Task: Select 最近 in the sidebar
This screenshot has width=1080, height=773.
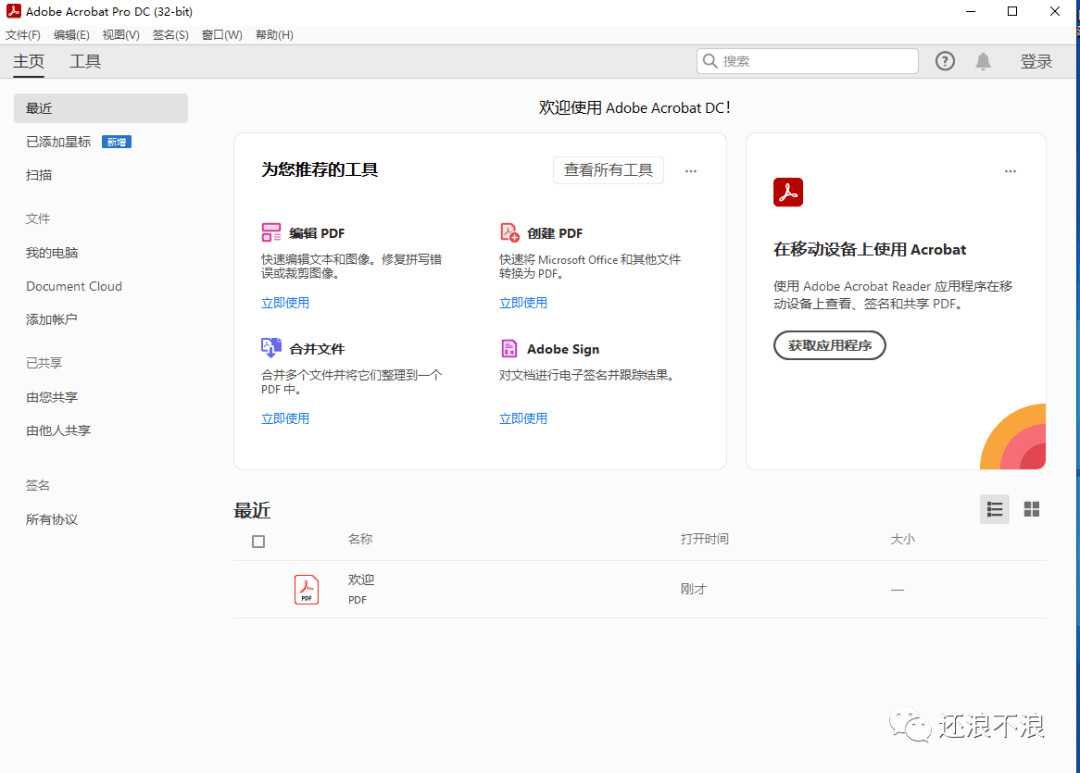Action: point(101,108)
